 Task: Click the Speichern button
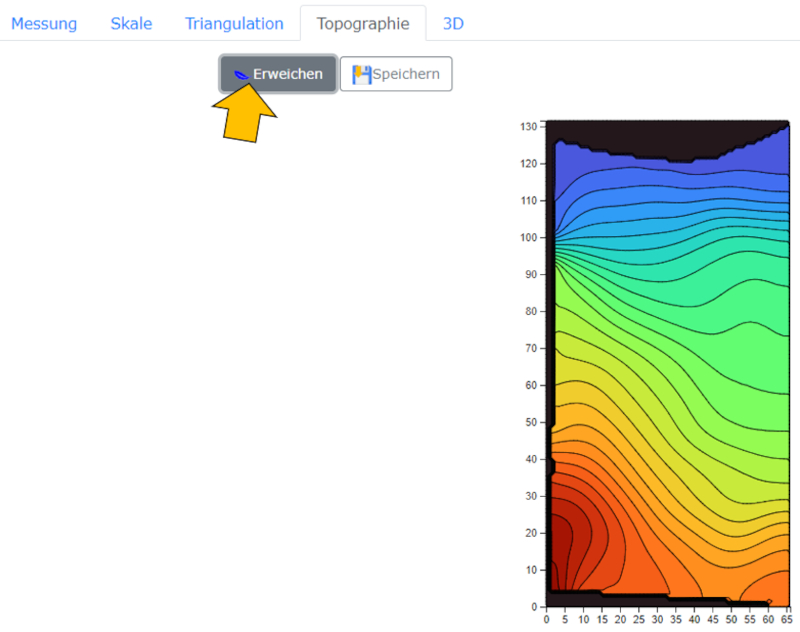click(396, 74)
